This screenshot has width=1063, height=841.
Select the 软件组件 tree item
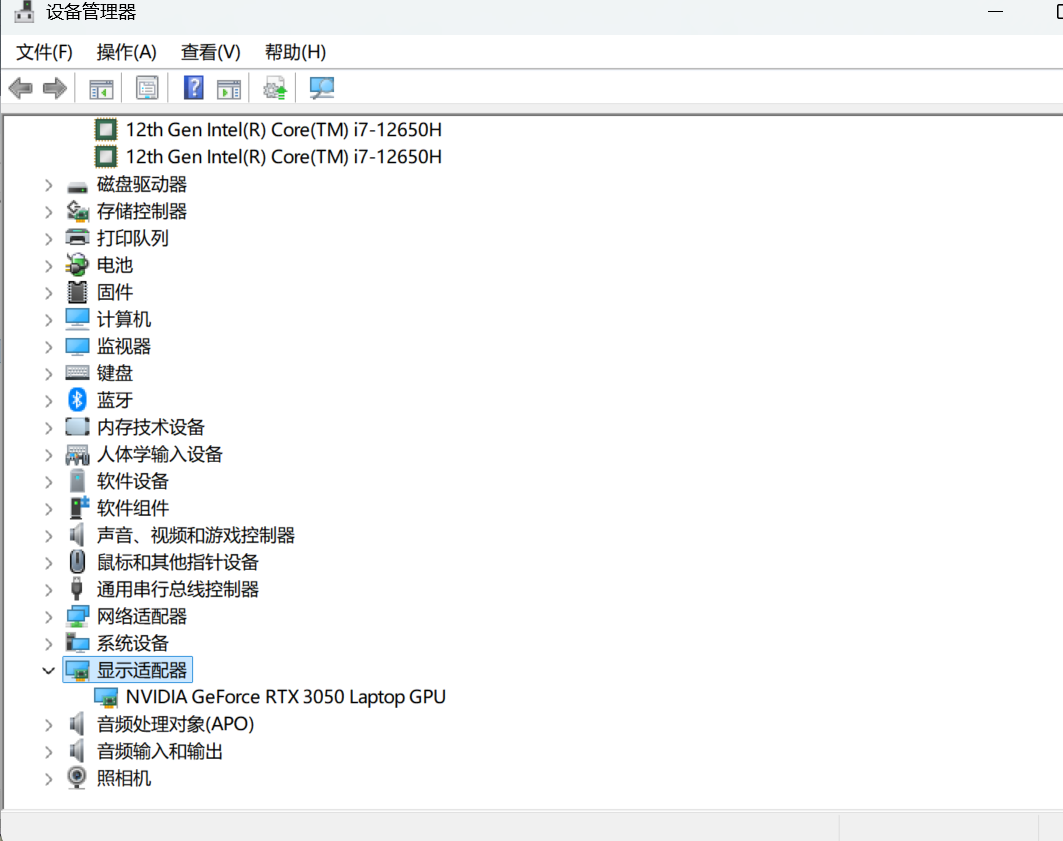tap(132, 508)
